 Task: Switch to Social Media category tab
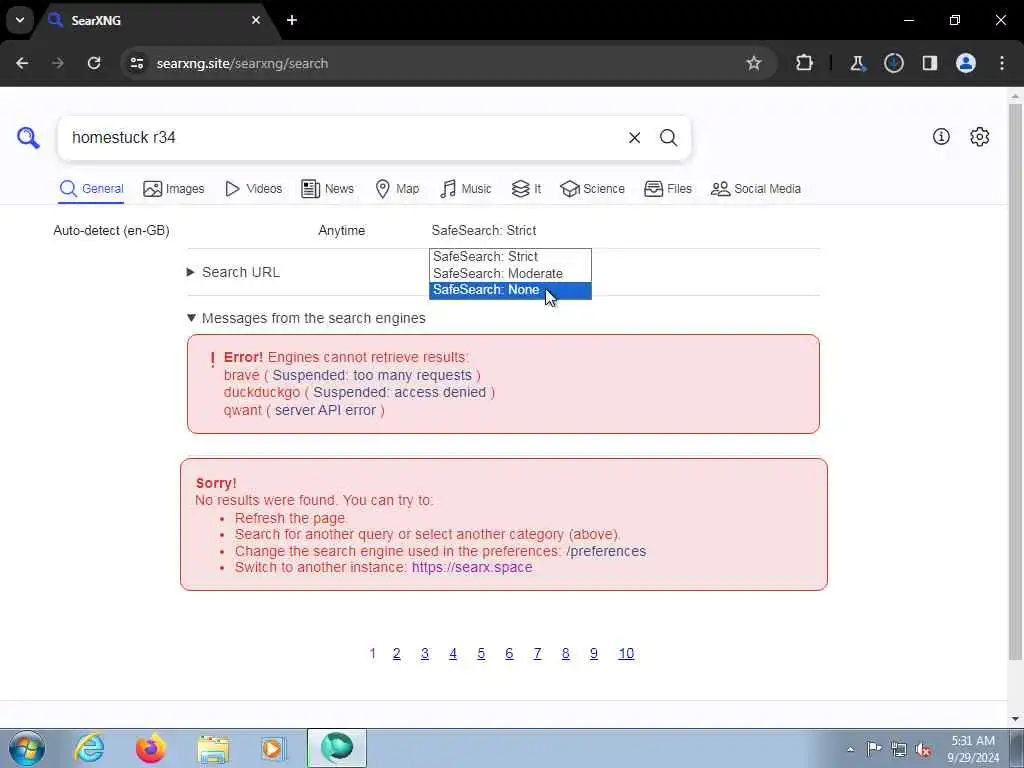(756, 189)
